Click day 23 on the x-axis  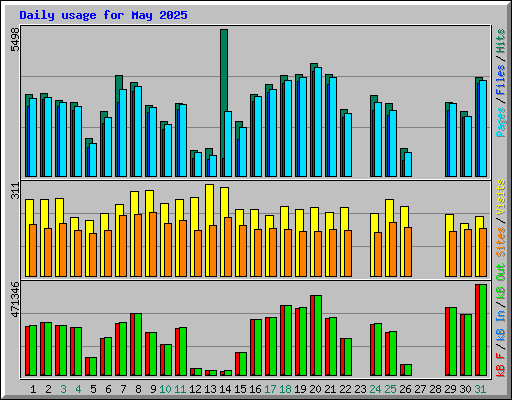[360, 389]
